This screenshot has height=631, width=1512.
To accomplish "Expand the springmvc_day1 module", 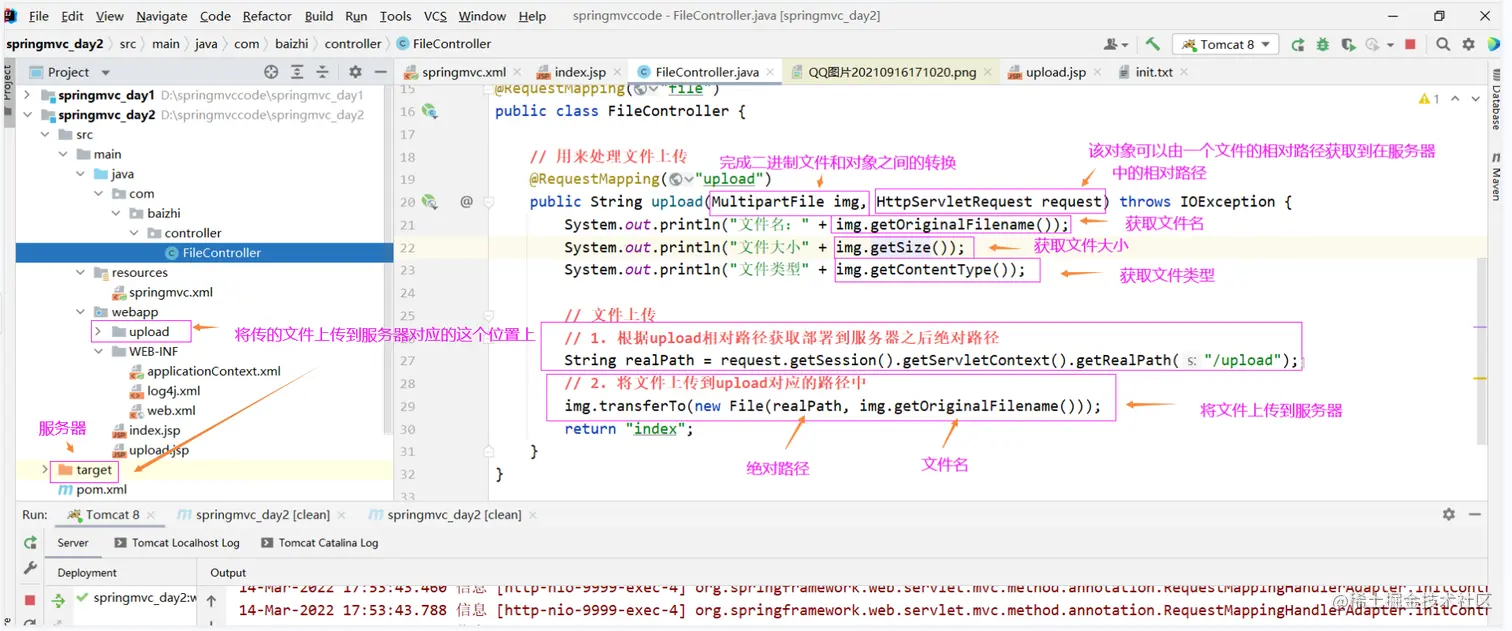I will tap(27, 95).
